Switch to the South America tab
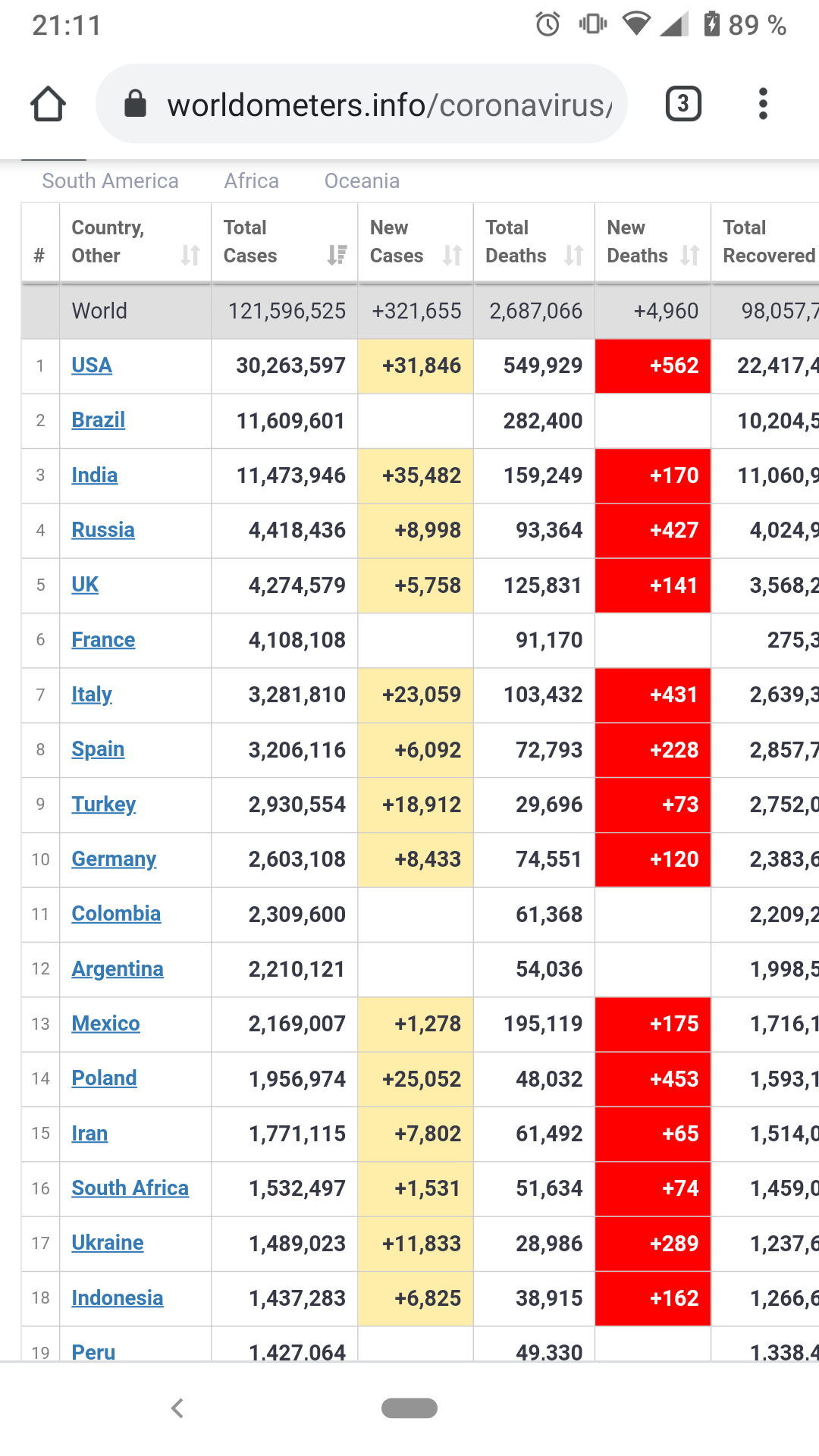This screenshot has height=1456, width=819. [110, 181]
